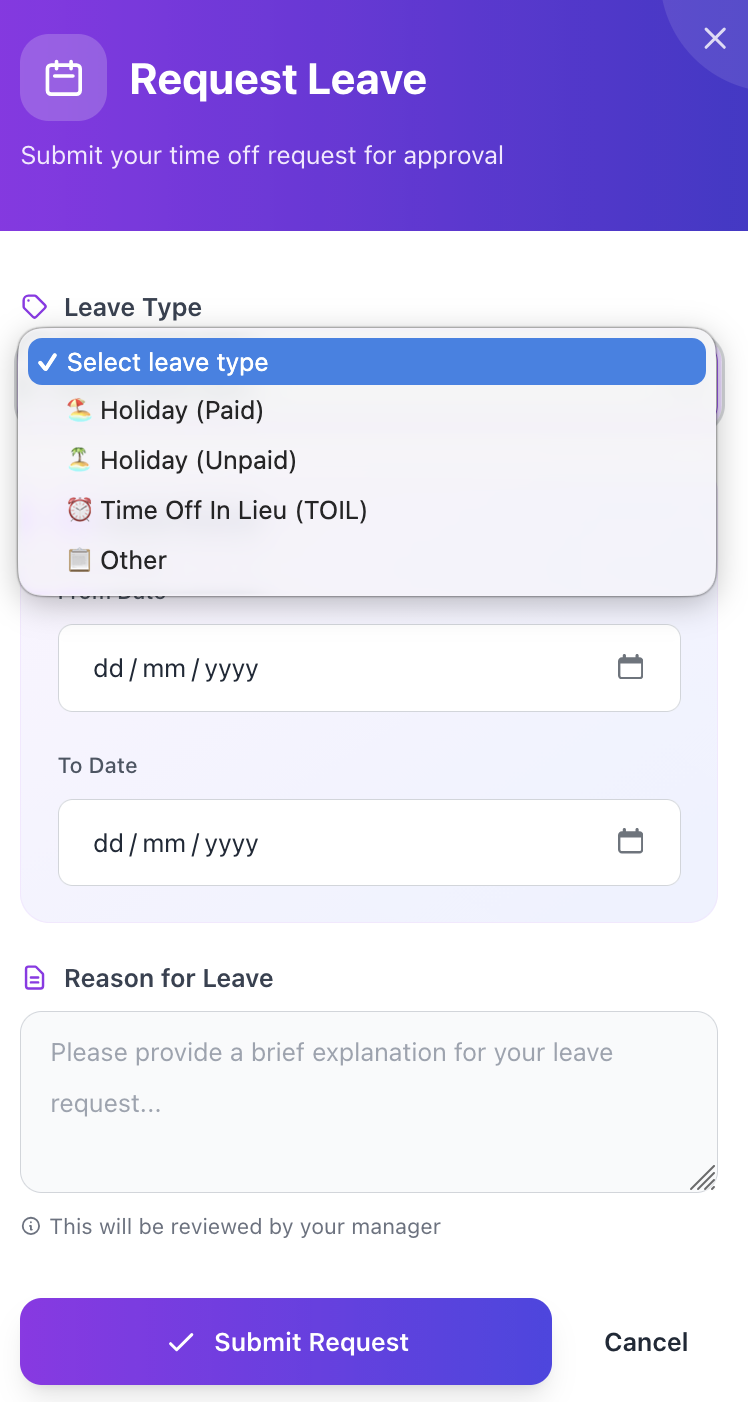Click the checked Select leave type entry
The width and height of the screenshot is (748, 1402).
click(166, 362)
